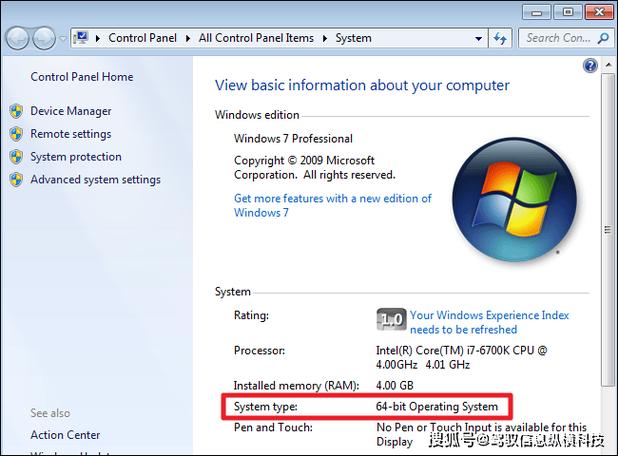Click the Pen and Touch label

pyautogui.click(x=273, y=428)
